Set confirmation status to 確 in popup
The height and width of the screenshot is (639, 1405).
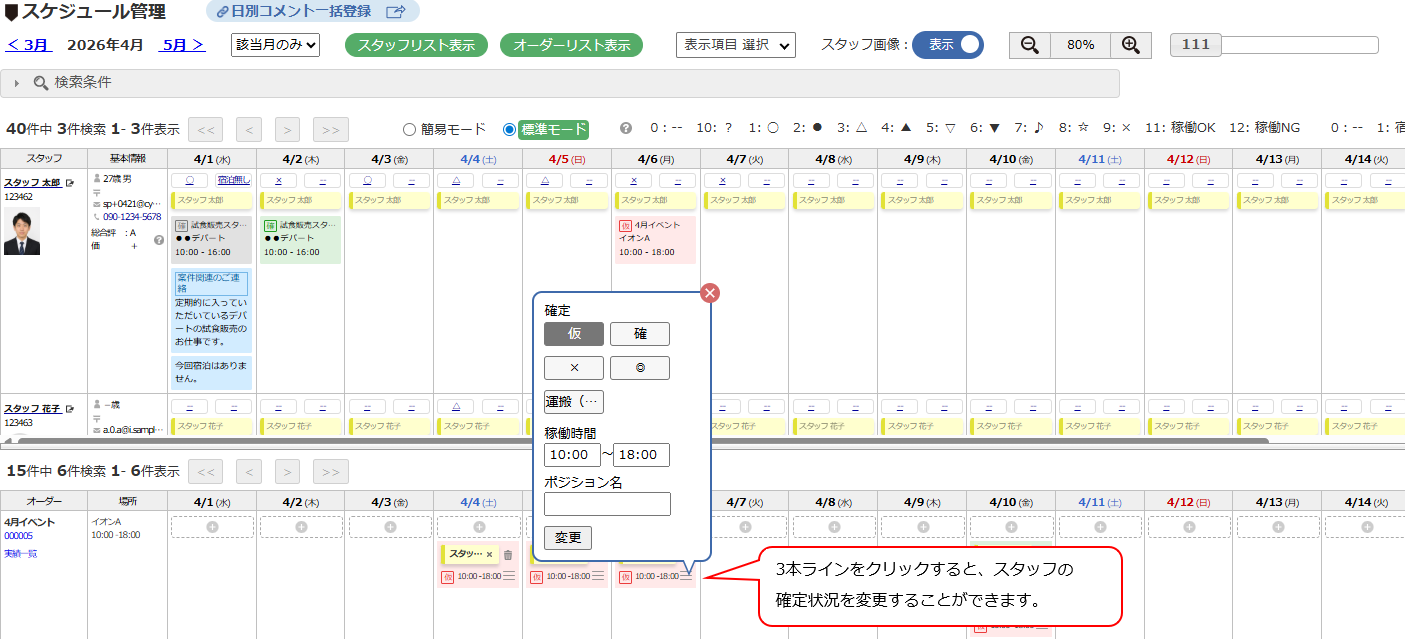(x=640, y=334)
